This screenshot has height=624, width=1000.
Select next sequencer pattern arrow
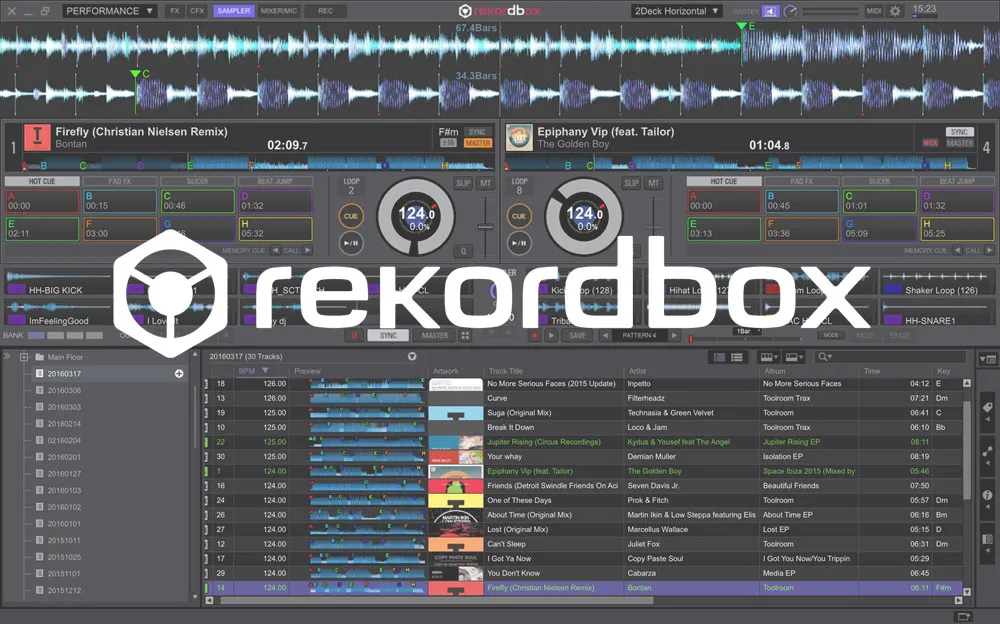673,336
